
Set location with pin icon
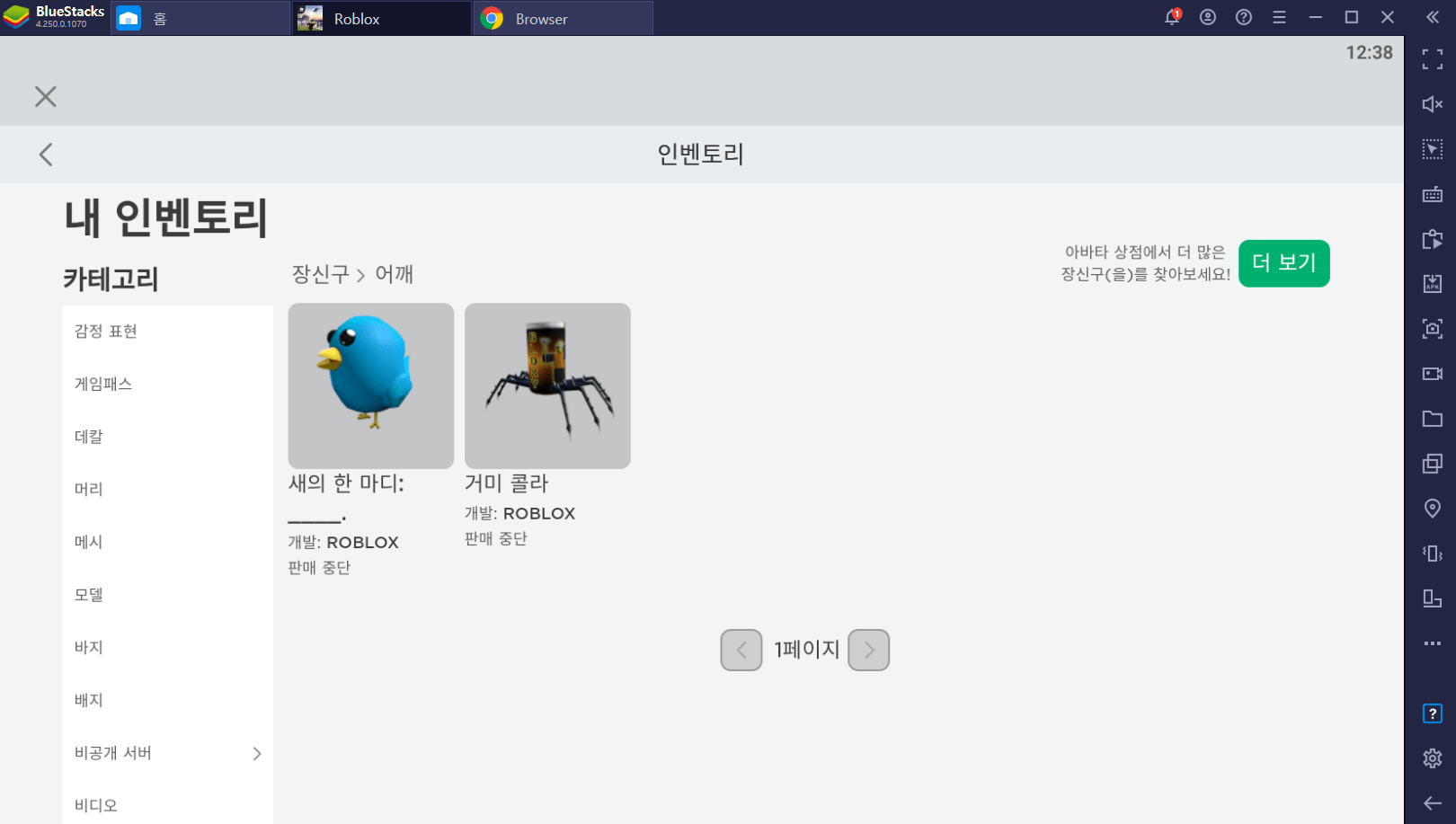[1433, 509]
